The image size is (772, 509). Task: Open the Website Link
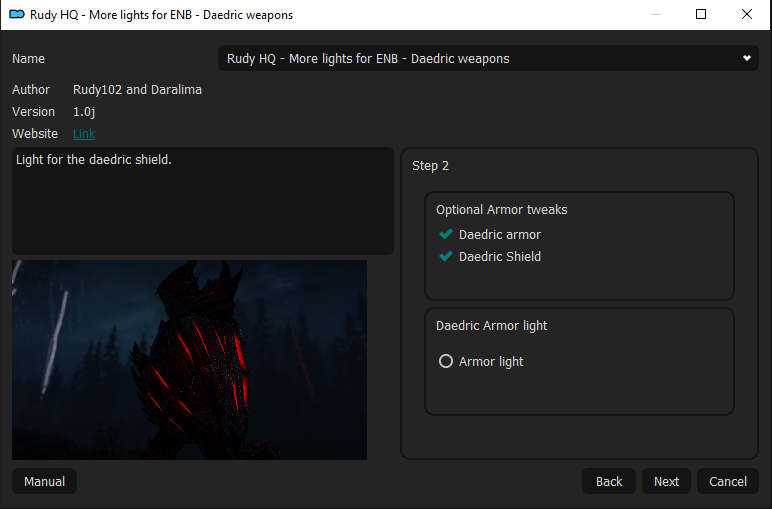click(x=84, y=133)
